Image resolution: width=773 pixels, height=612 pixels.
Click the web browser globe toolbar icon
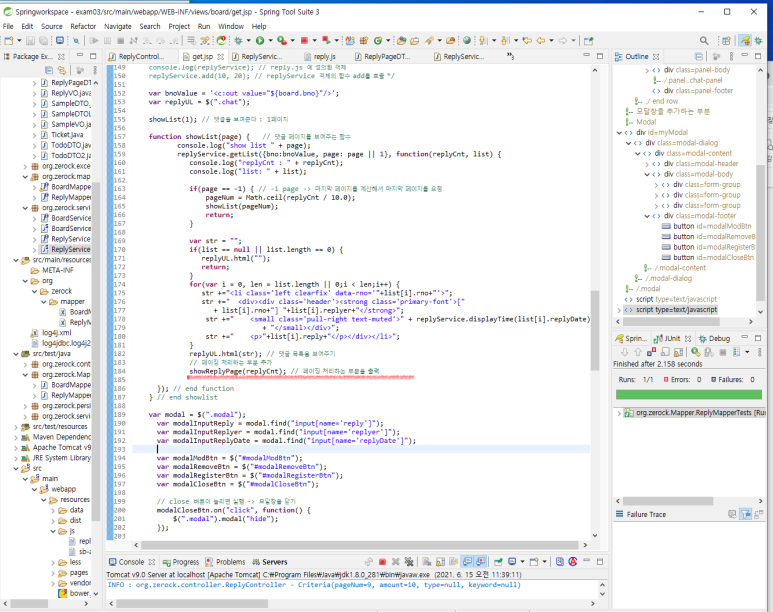pyautogui.click(x=466, y=40)
